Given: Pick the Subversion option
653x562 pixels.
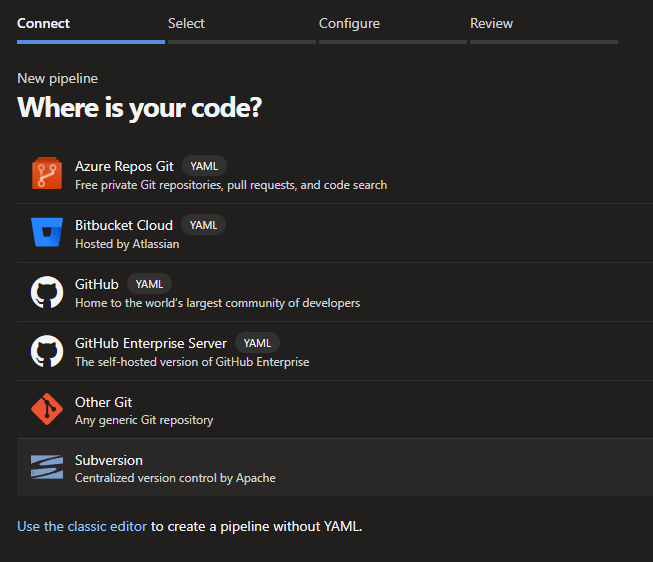Looking at the screenshot, I should click(x=335, y=467).
